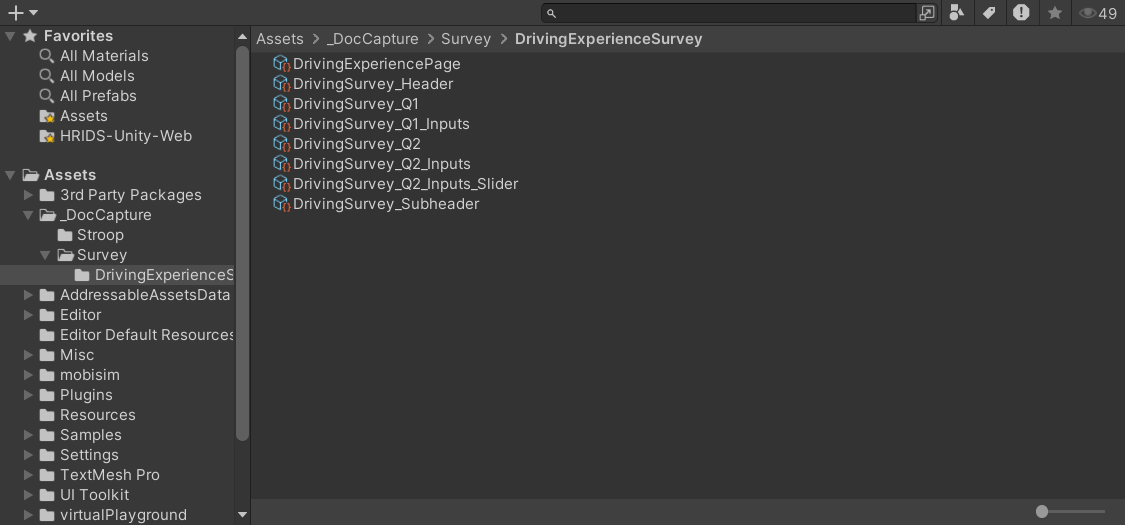Select All Materials saved search
The image size is (1125, 525).
tap(104, 56)
